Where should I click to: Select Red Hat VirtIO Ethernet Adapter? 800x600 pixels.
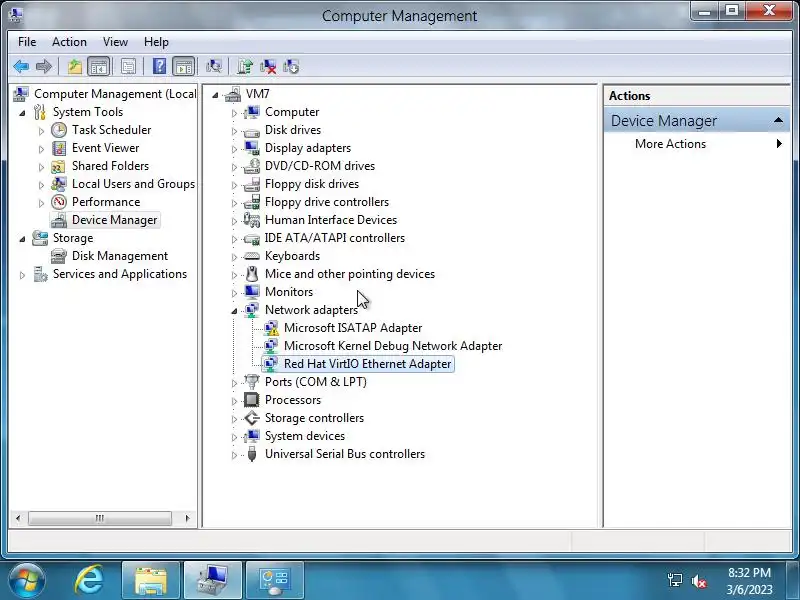[x=367, y=364]
